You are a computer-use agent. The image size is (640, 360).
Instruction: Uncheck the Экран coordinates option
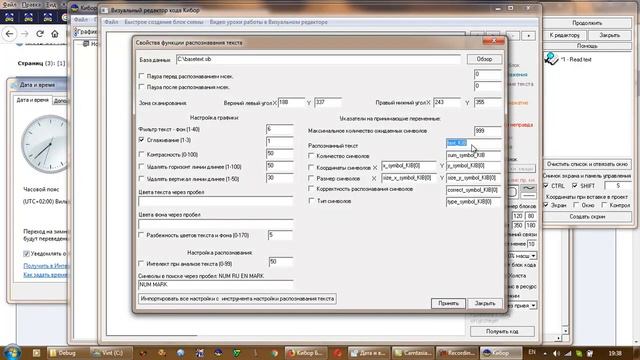click(546, 205)
